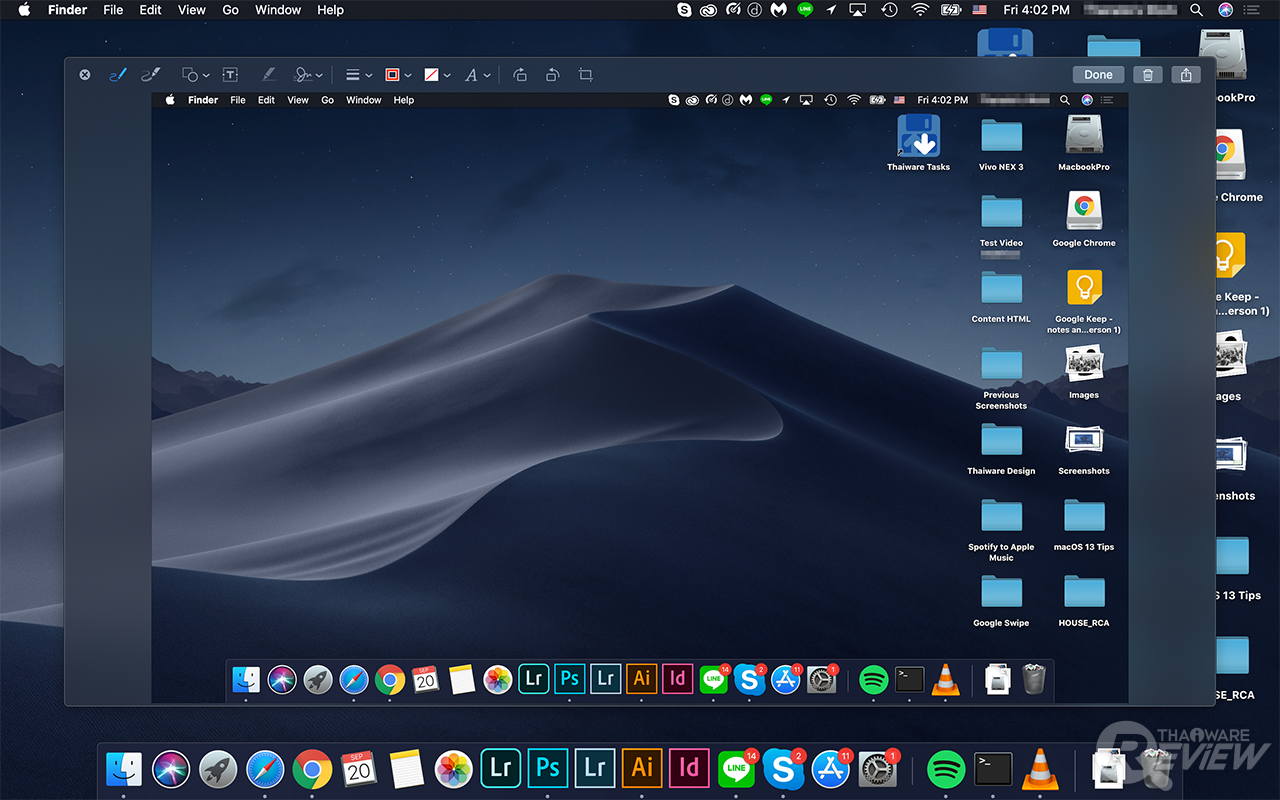
Task: Click the Share icon in the markup window
Action: point(1186,75)
